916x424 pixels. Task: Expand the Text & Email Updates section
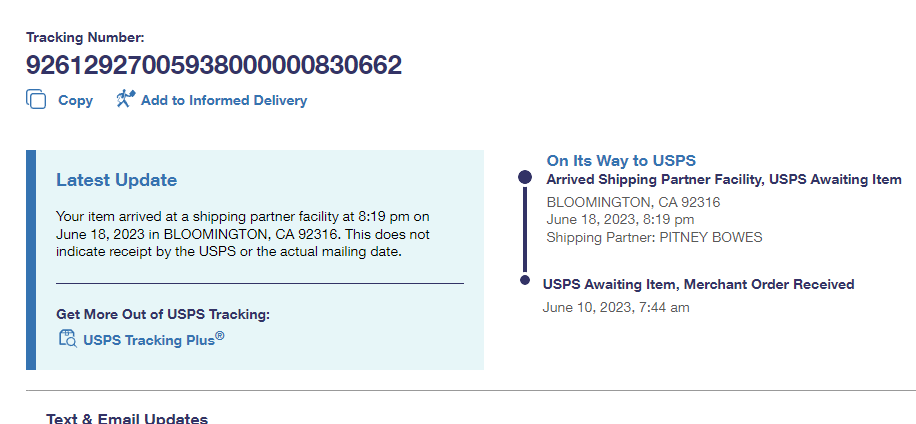coord(127,417)
